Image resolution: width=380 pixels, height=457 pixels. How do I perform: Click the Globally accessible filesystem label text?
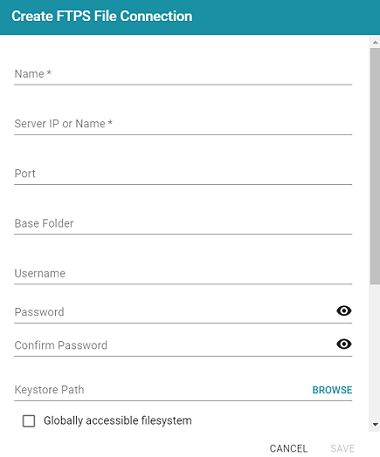click(118, 421)
